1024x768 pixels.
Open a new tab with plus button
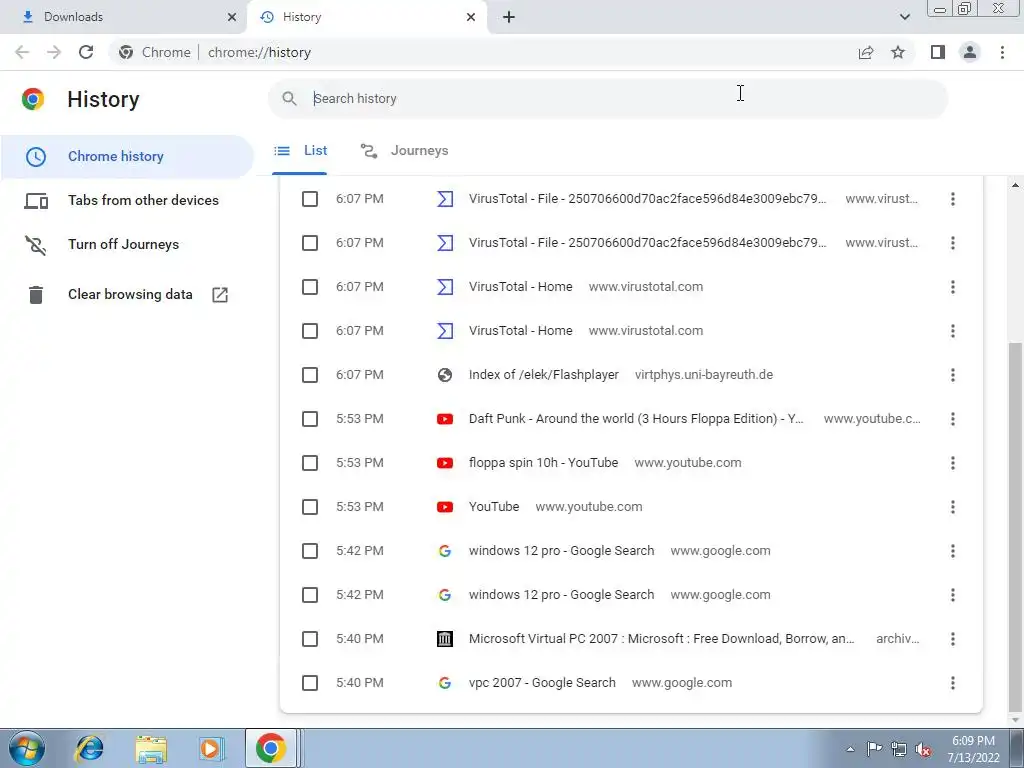point(509,17)
